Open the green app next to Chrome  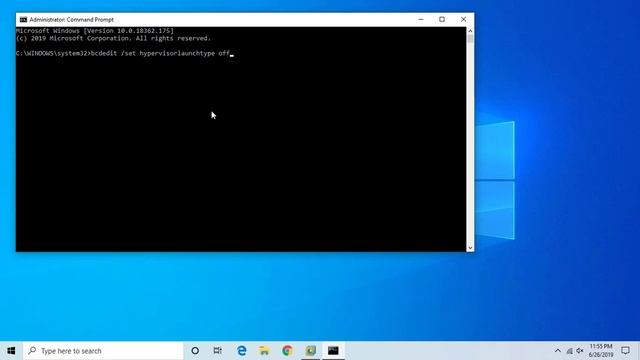pos(311,351)
